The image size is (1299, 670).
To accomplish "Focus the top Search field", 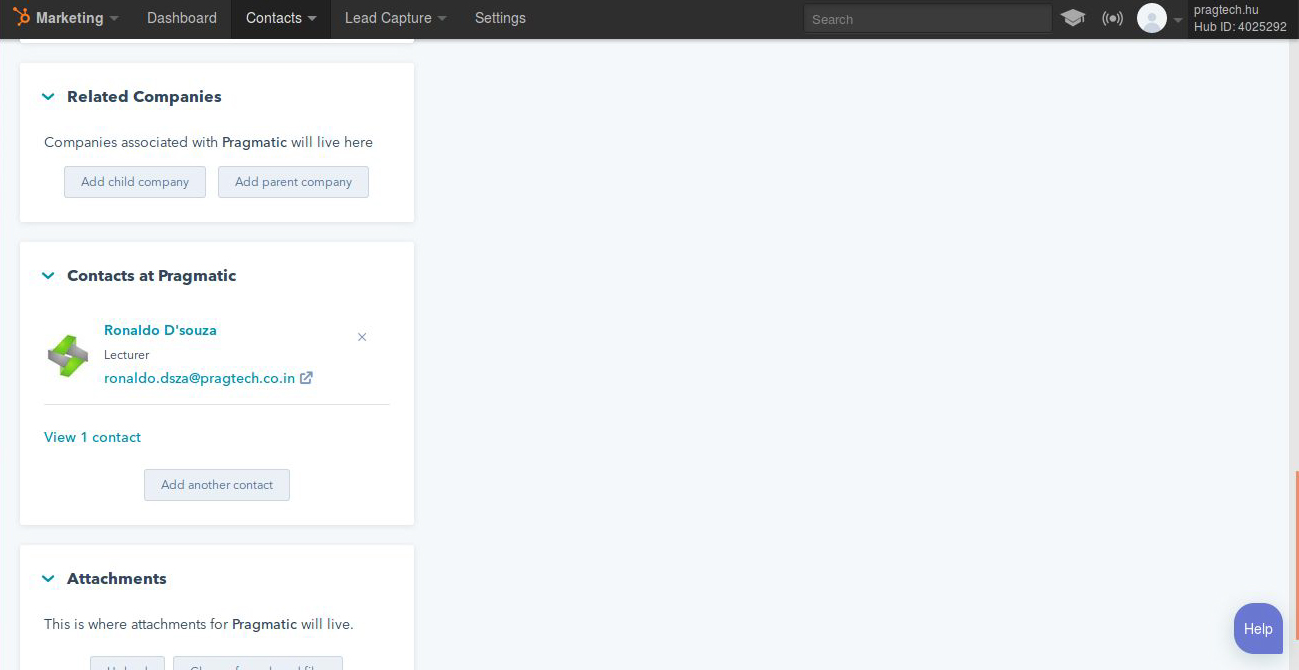I will [927, 19].
